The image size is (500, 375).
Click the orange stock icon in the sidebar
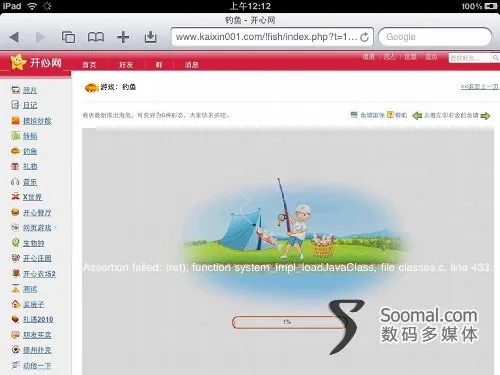[16, 120]
